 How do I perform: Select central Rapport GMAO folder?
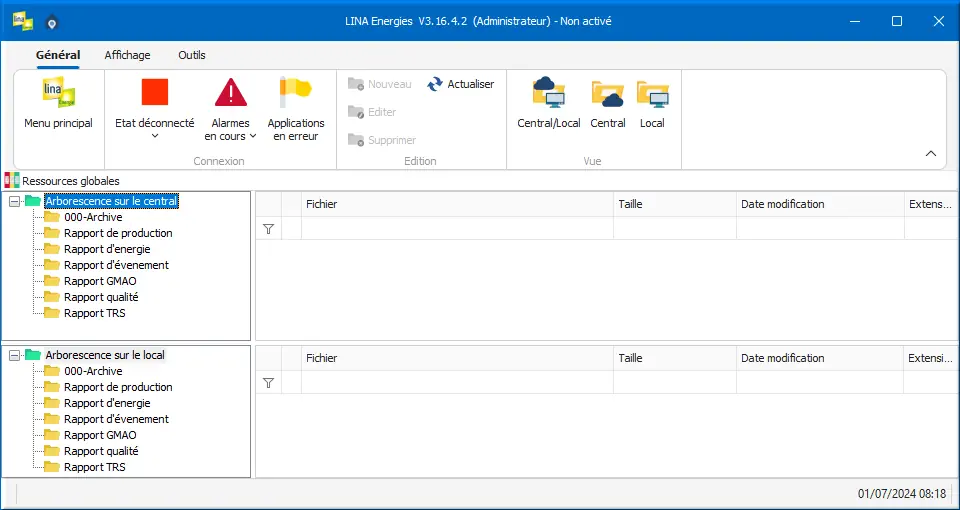[x=100, y=281]
